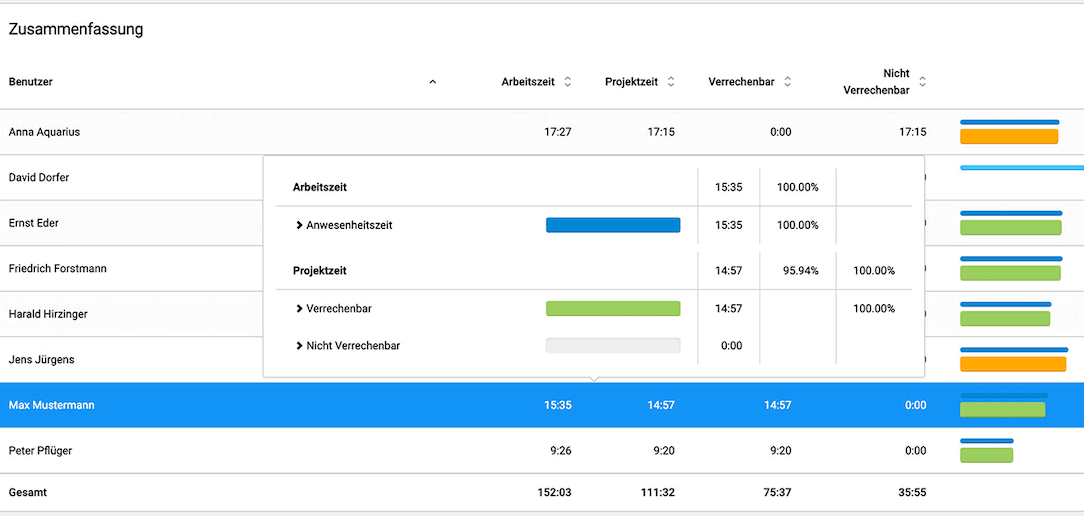Click Peter Pflüger green time bar
This screenshot has width=1084, height=516.
987,455
